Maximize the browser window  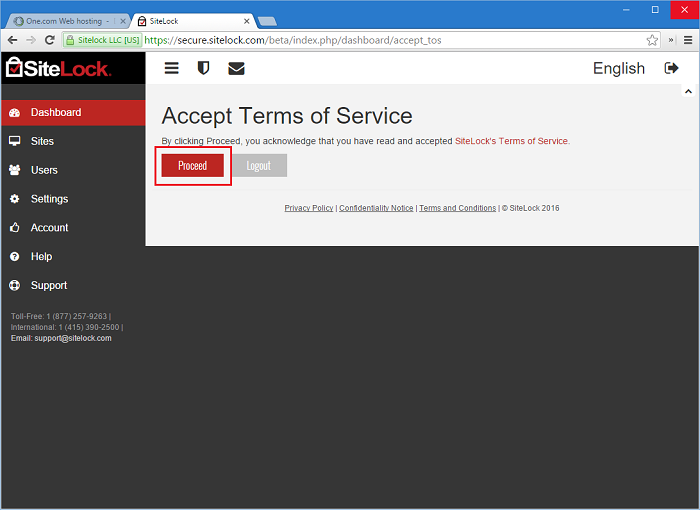click(655, 10)
